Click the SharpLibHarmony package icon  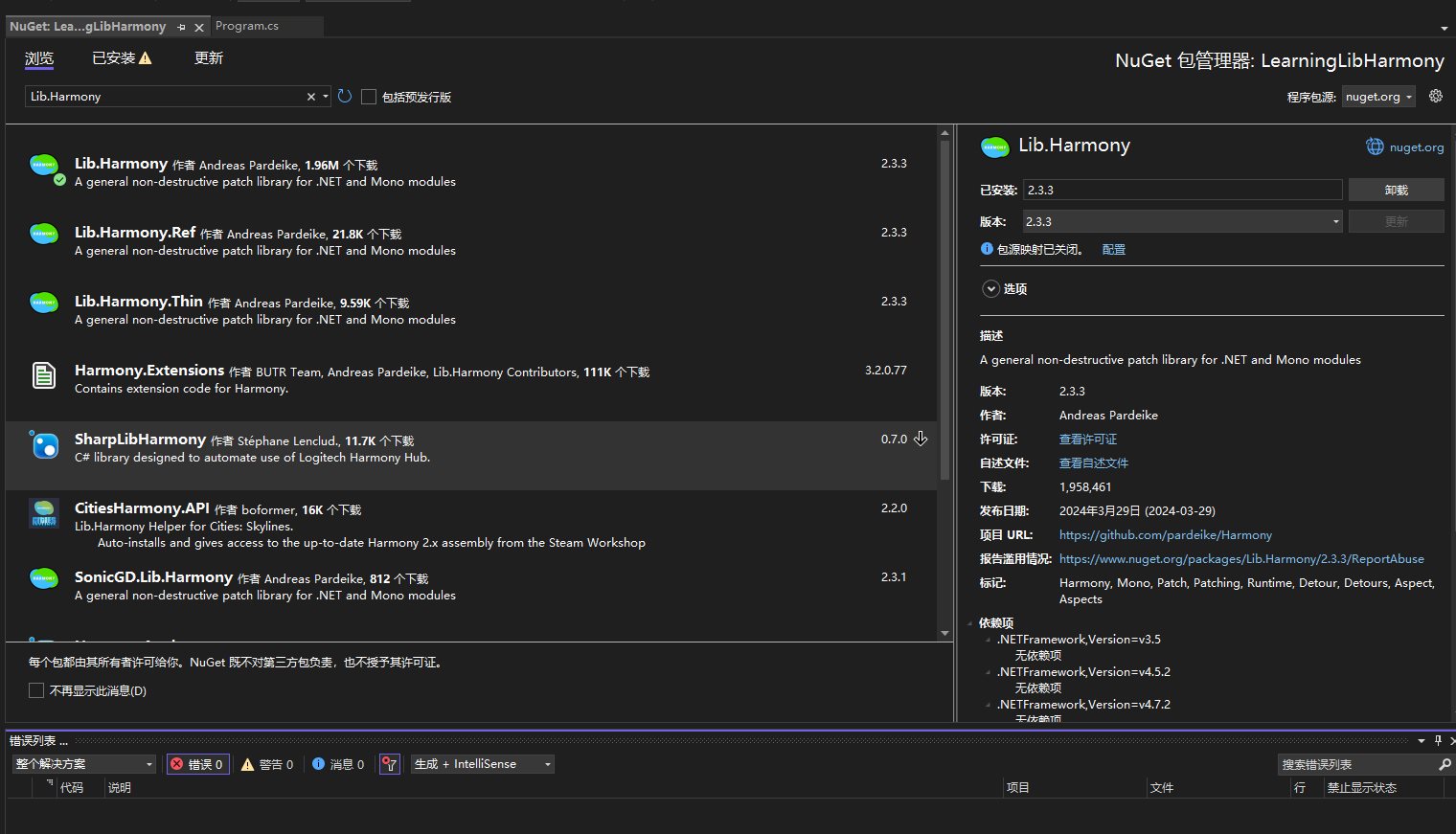pos(44,444)
